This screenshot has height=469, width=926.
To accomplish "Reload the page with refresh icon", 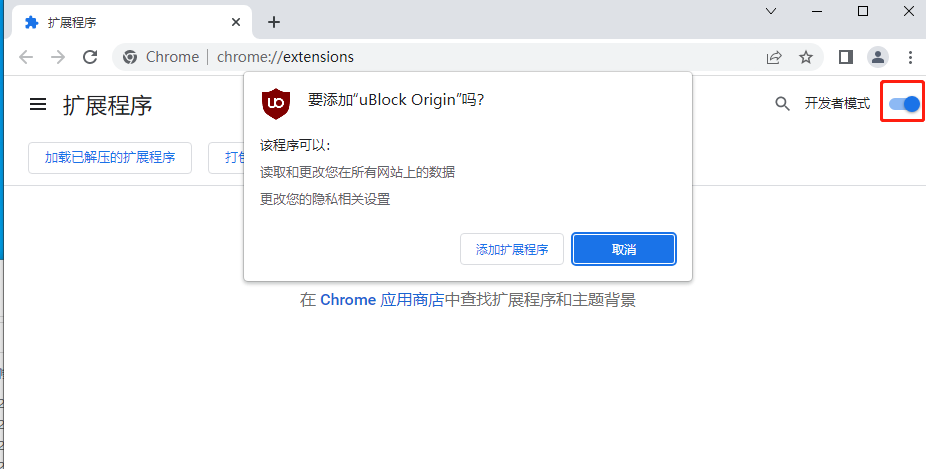I will point(90,57).
